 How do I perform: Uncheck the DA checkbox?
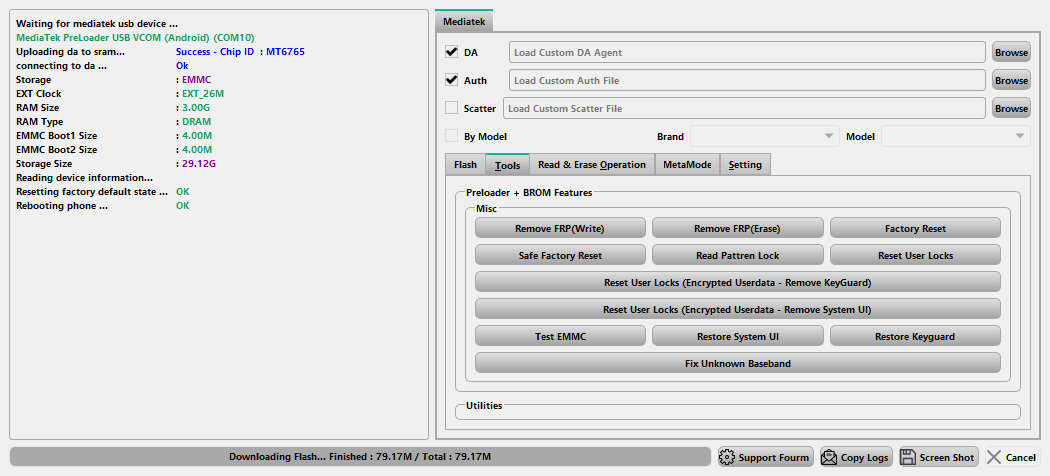[451, 52]
